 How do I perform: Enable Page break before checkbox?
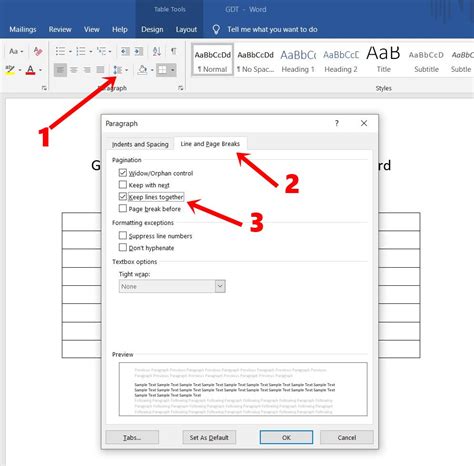(123, 209)
